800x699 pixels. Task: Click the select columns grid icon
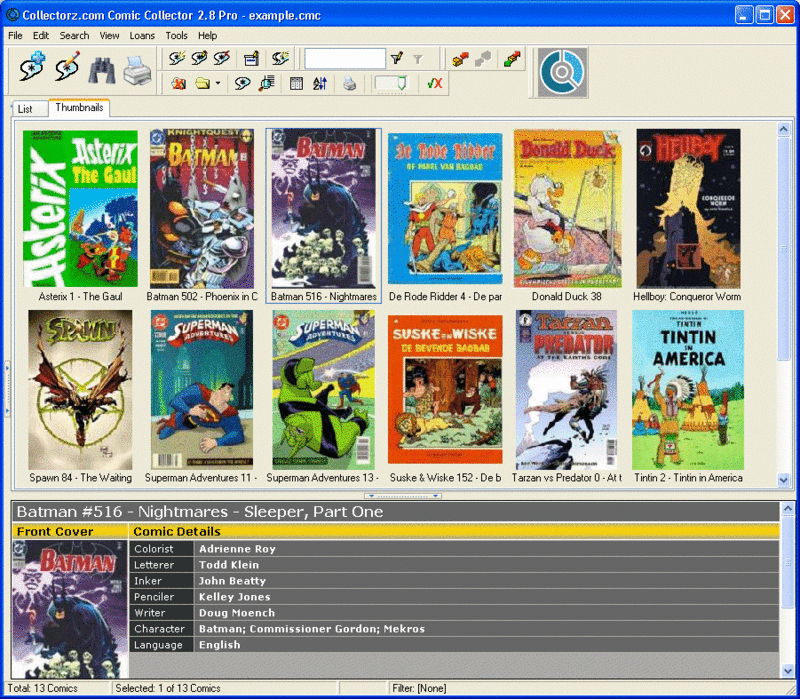[296, 83]
